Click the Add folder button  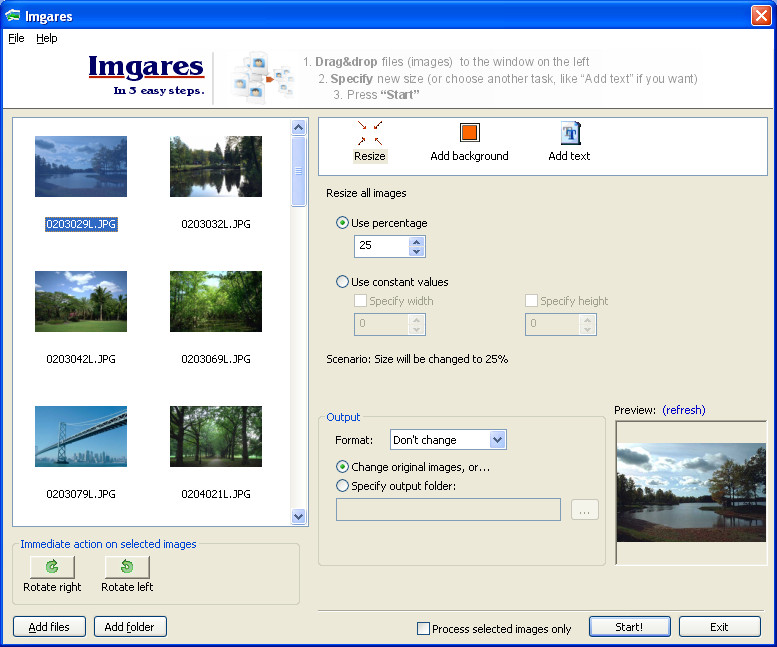click(x=130, y=627)
